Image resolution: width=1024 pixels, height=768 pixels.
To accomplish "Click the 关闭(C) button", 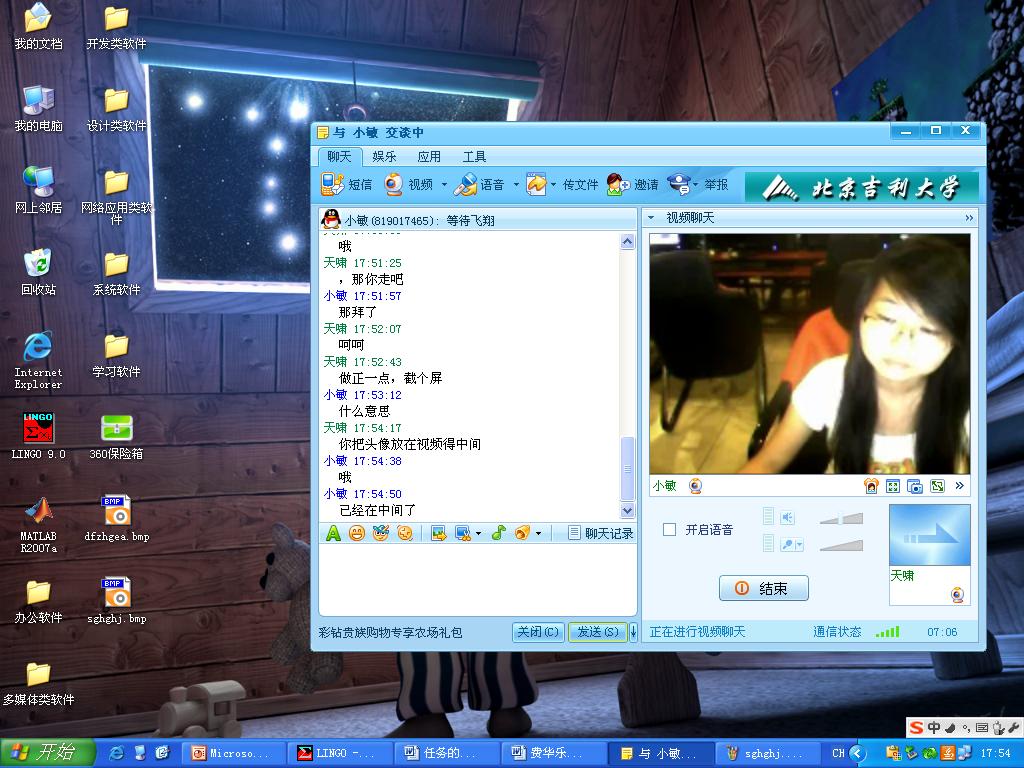I will (x=538, y=632).
